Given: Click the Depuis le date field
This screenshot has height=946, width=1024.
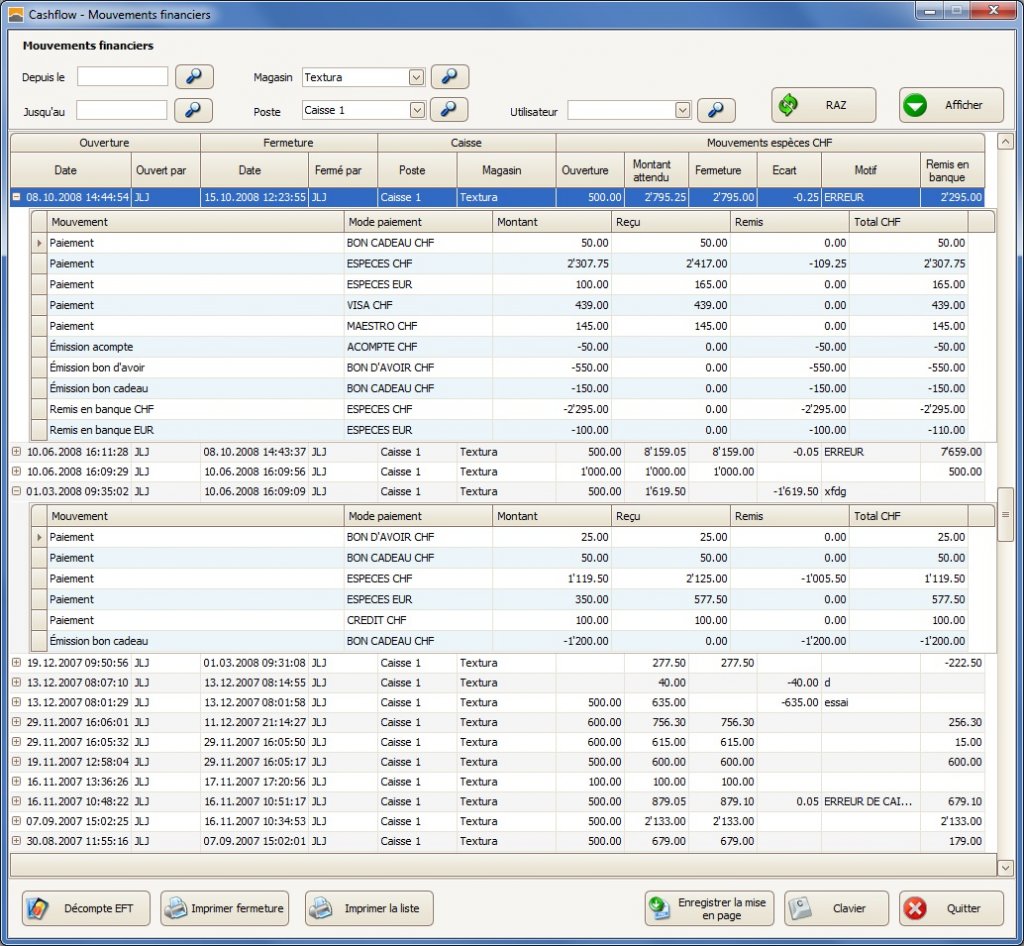Looking at the screenshot, I should [123, 77].
